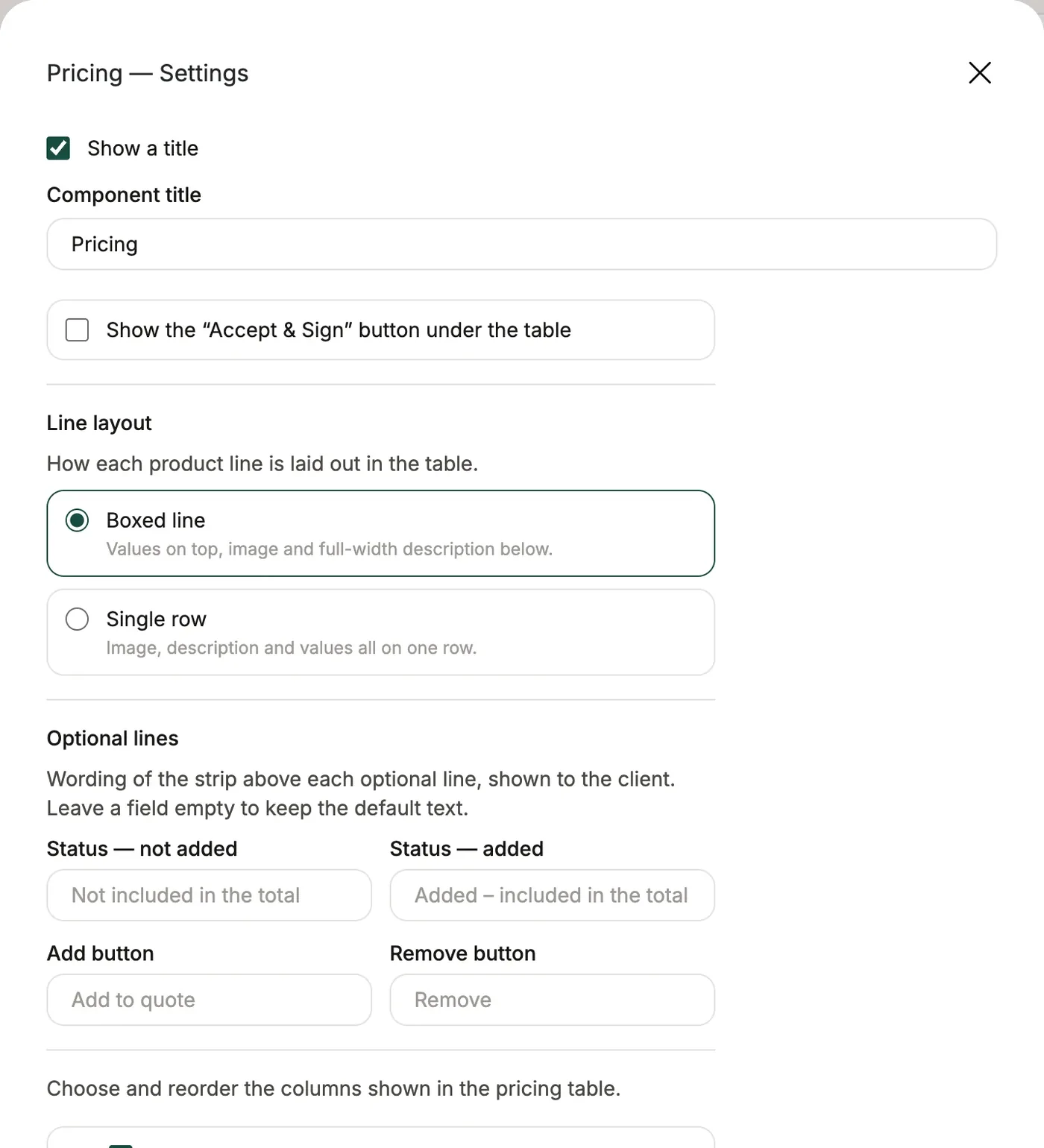Focus the Status — added input
The width and height of the screenshot is (1044, 1148).
553,895
